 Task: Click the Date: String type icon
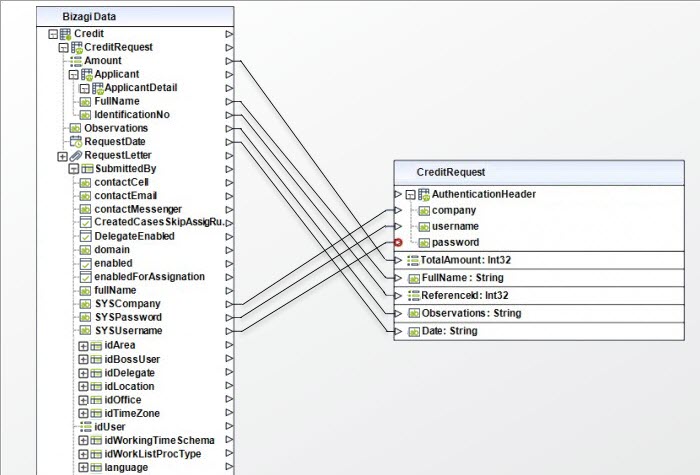tap(414, 332)
